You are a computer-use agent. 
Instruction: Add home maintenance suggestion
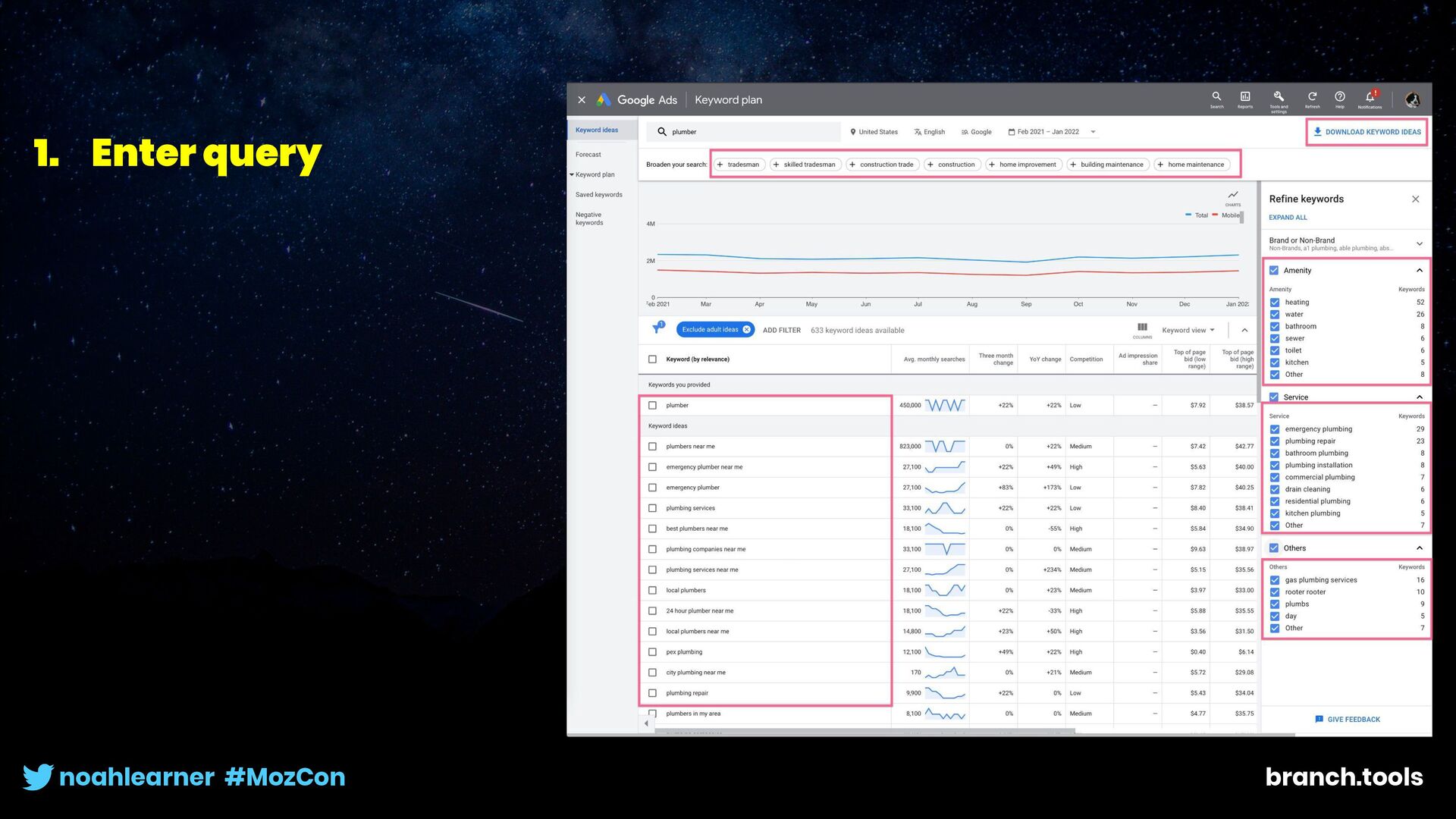click(x=1191, y=165)
